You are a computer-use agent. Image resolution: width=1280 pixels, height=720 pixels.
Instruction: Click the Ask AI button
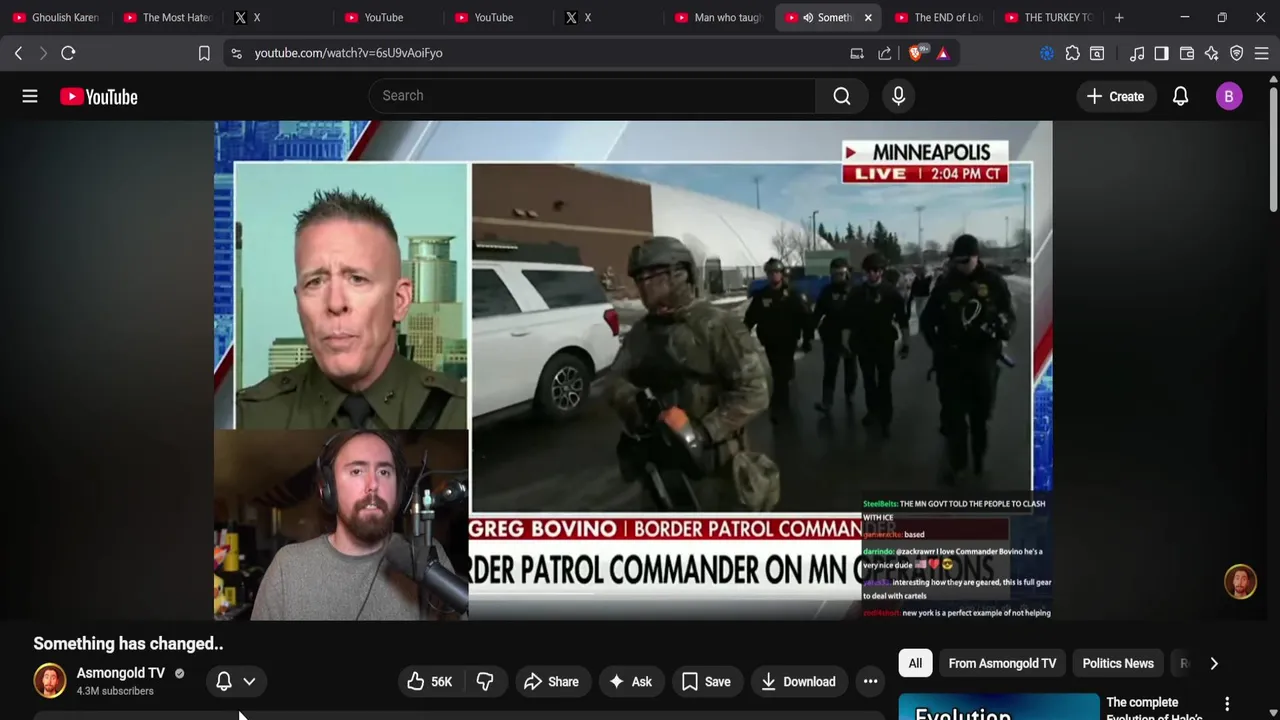pos(630,681)
